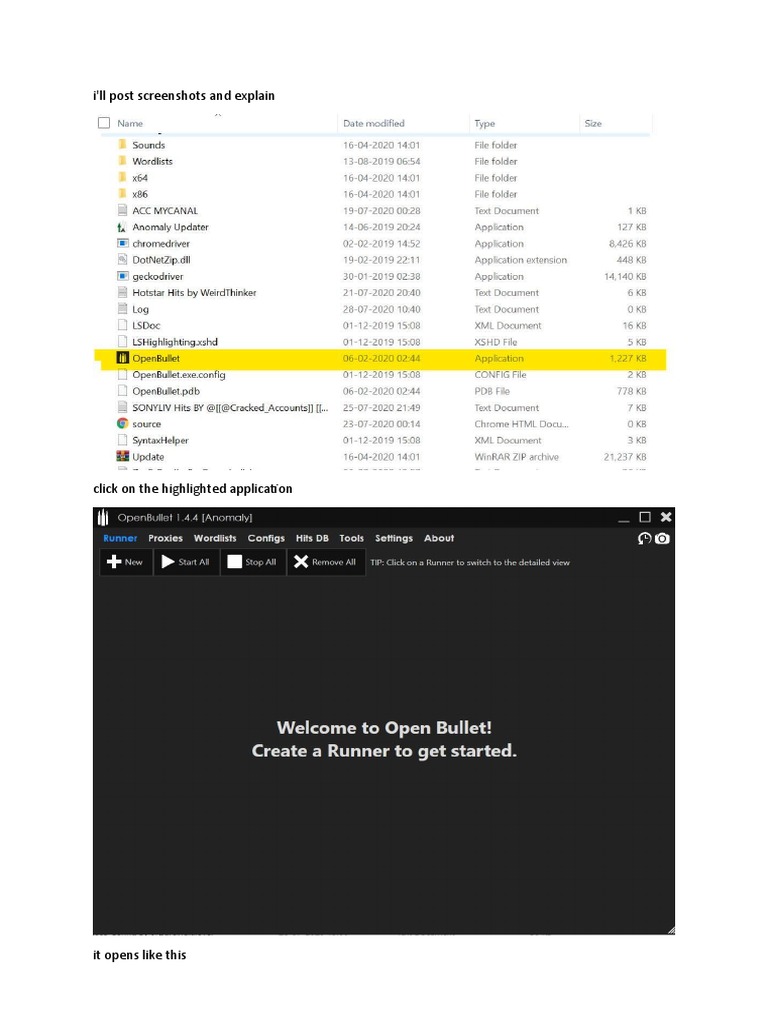The width and height of the screenshot is (768, 1024).
Task: Click the LSDoc XML file icon
Action: [x=122, y=325]
